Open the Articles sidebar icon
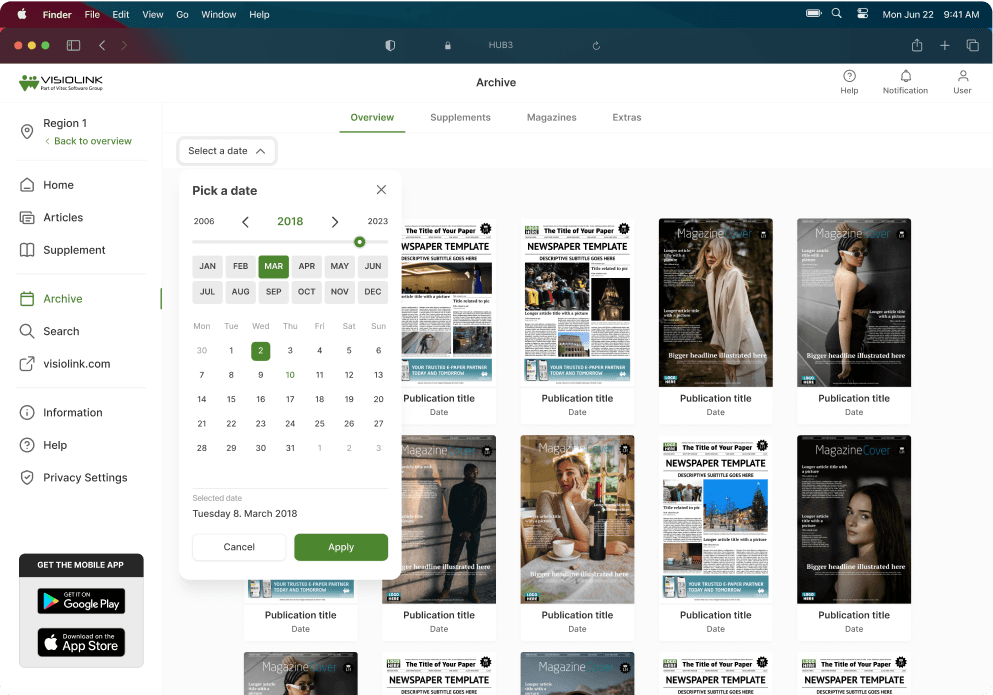993x695 pixels. 27,217
